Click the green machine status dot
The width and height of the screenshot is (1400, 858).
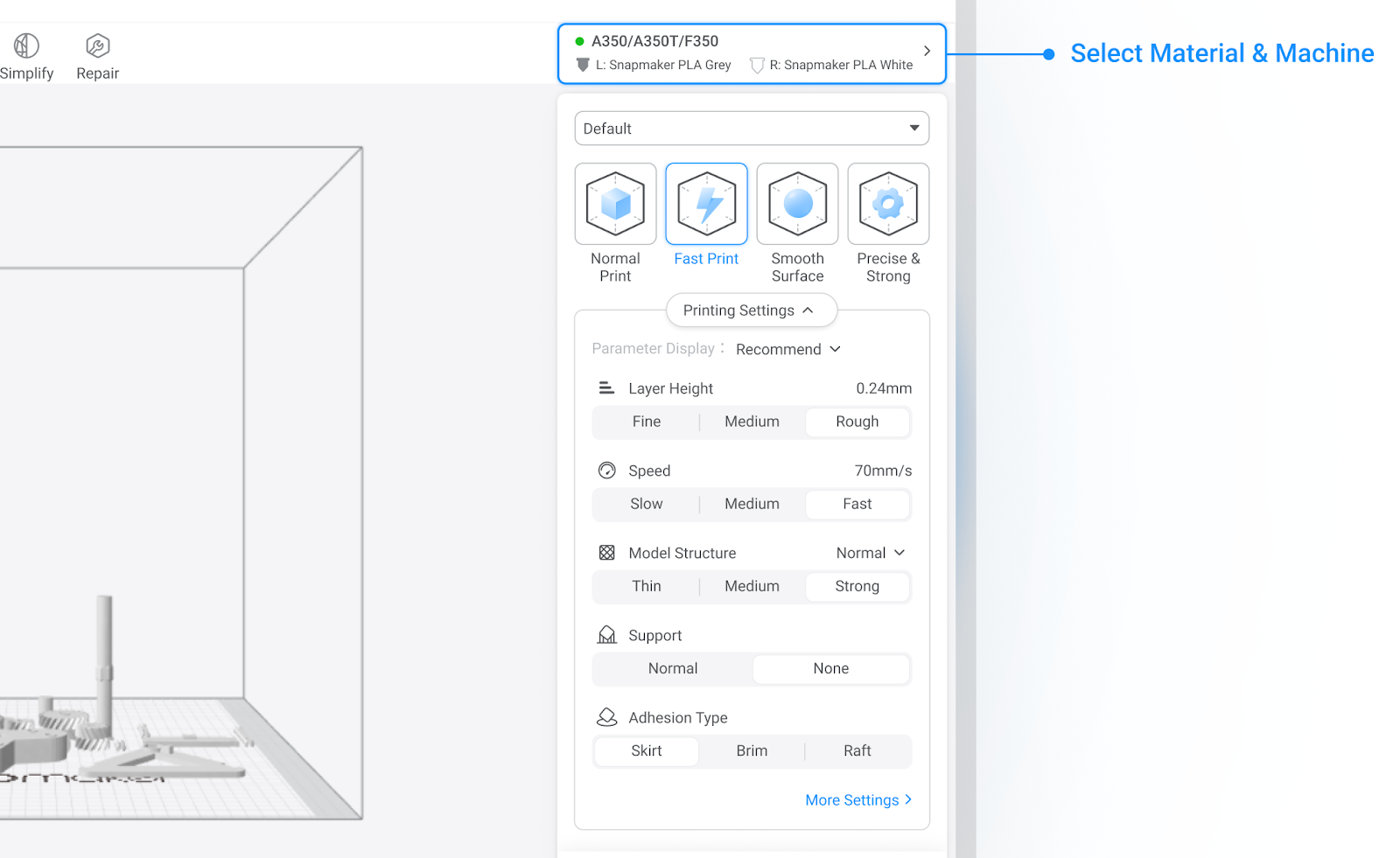tap(579, 41)
